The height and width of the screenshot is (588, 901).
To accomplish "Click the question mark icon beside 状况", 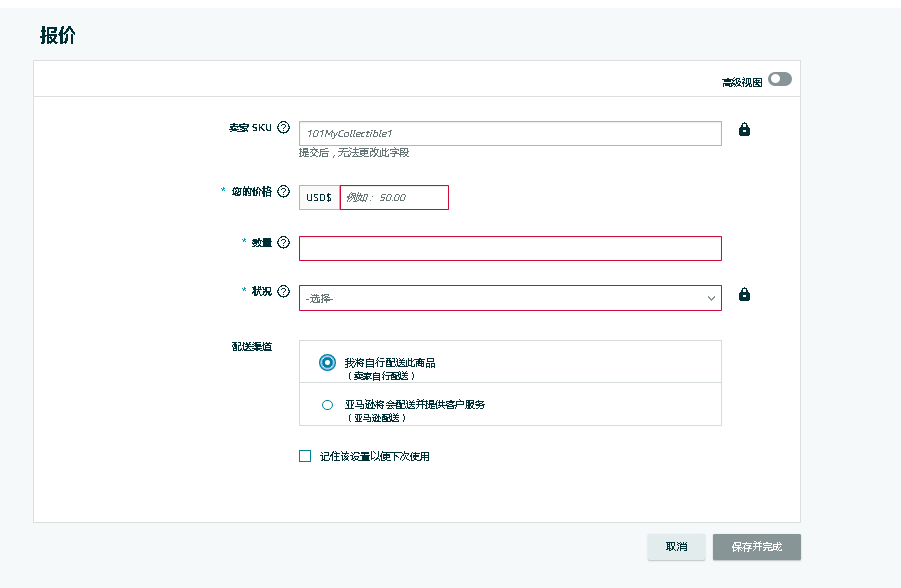I will click(x=283, y=292).
